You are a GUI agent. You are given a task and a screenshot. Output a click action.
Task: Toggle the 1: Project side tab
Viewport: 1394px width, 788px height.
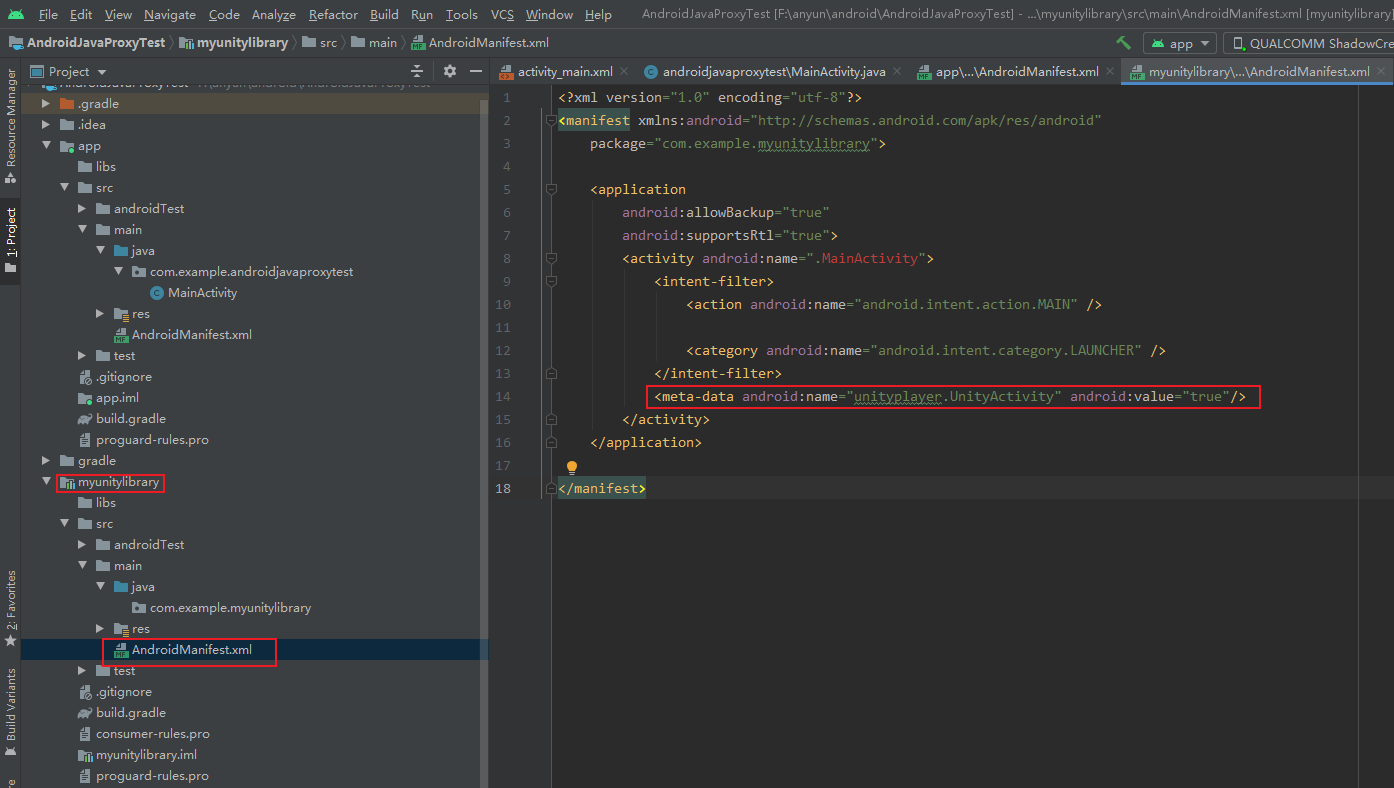[x=10, y=240]
